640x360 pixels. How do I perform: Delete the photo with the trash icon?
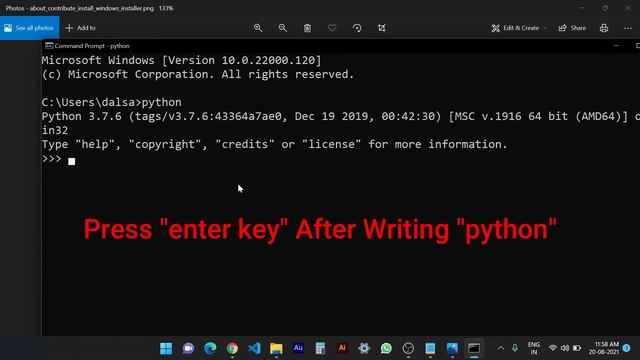coord(307,28)
